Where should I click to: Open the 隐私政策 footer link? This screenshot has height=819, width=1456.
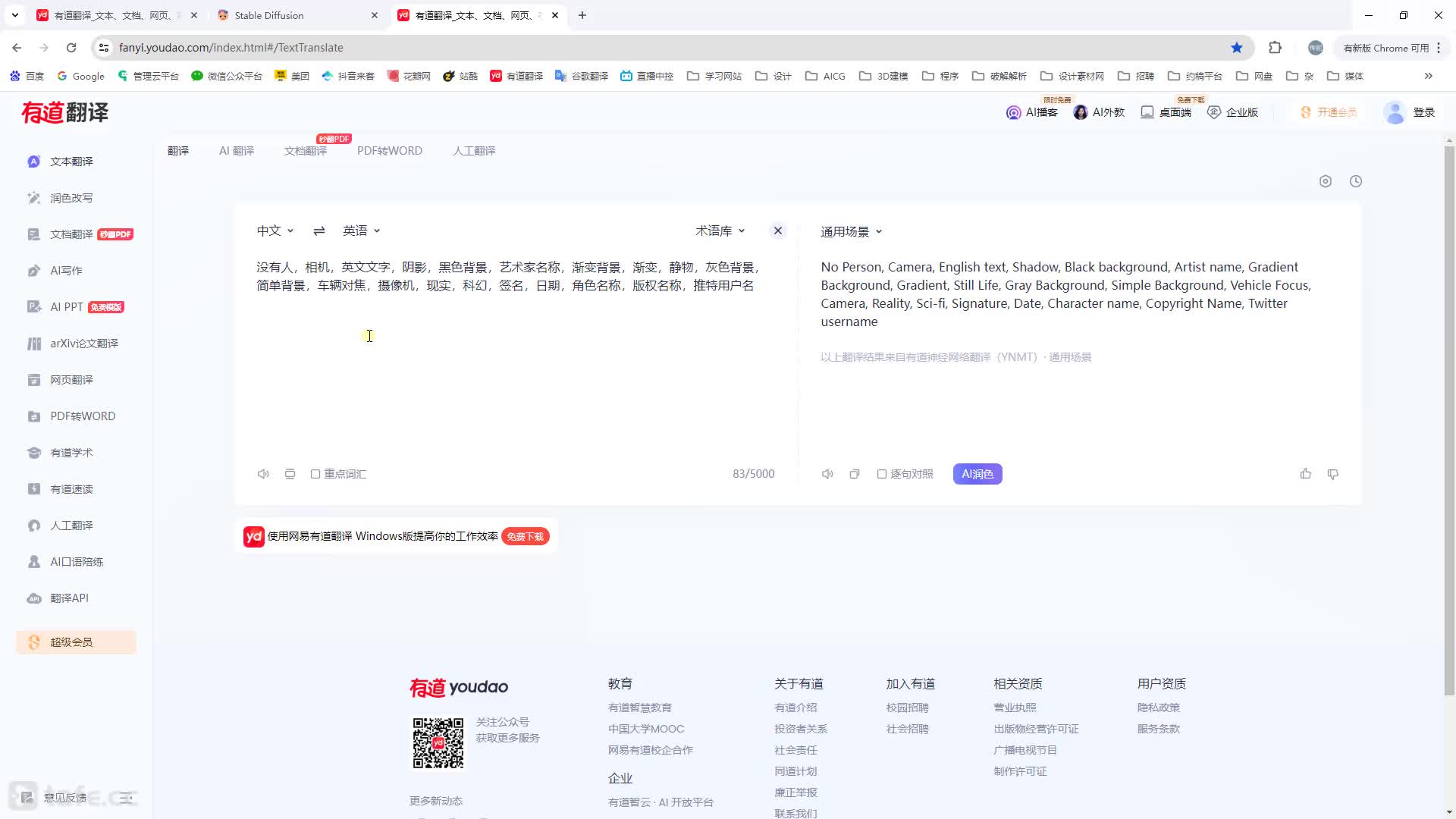coord(1158,708)
